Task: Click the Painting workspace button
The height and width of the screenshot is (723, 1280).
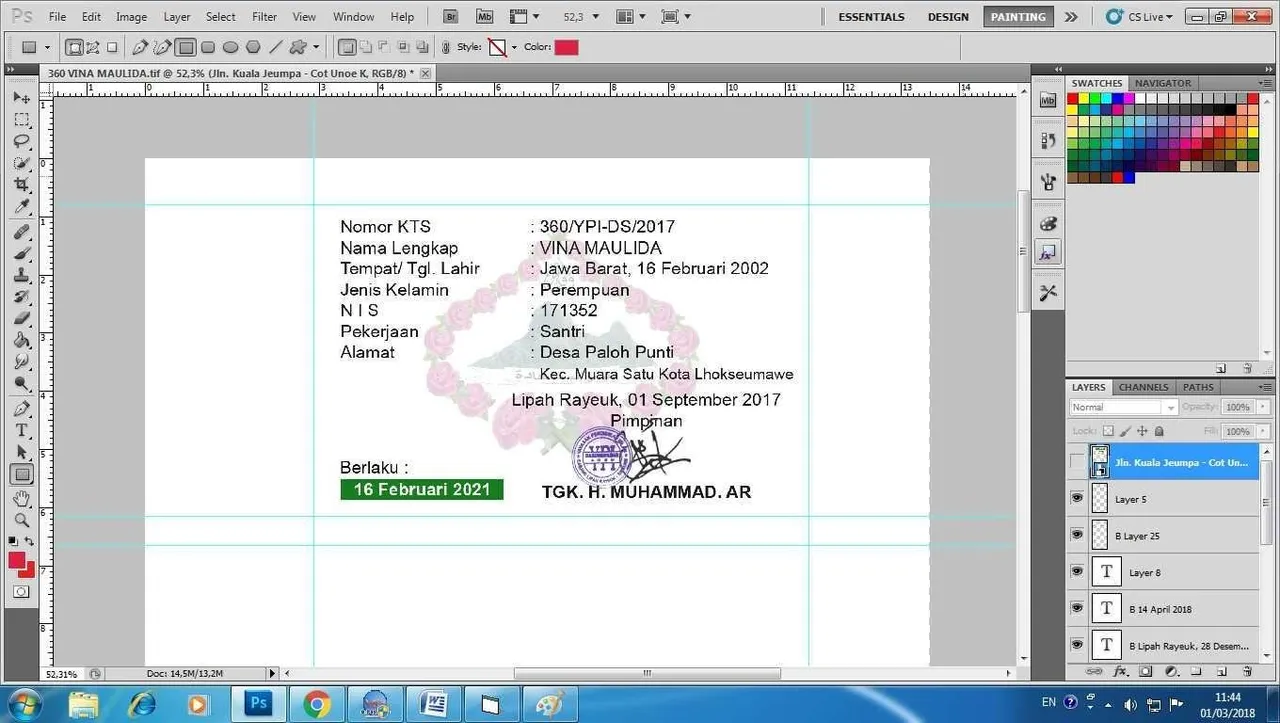Action: coord(1018,16)
